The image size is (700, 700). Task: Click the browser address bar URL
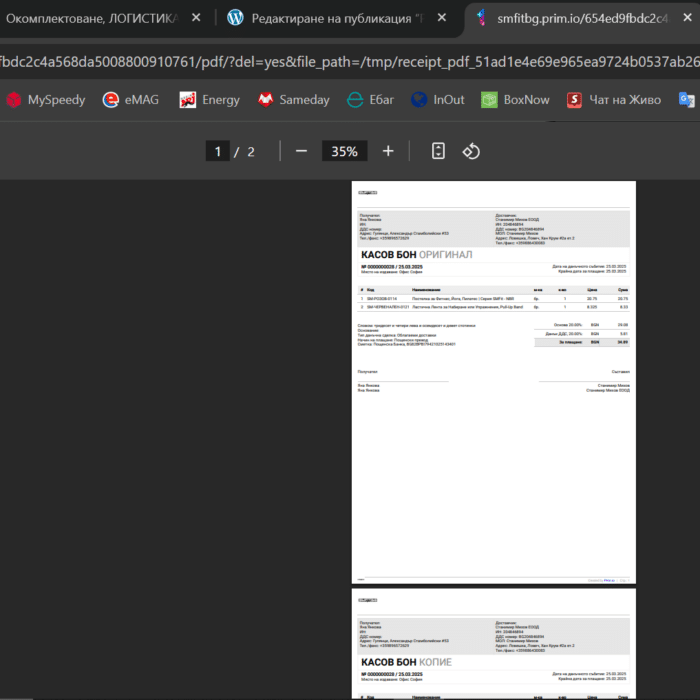point(350,62)
